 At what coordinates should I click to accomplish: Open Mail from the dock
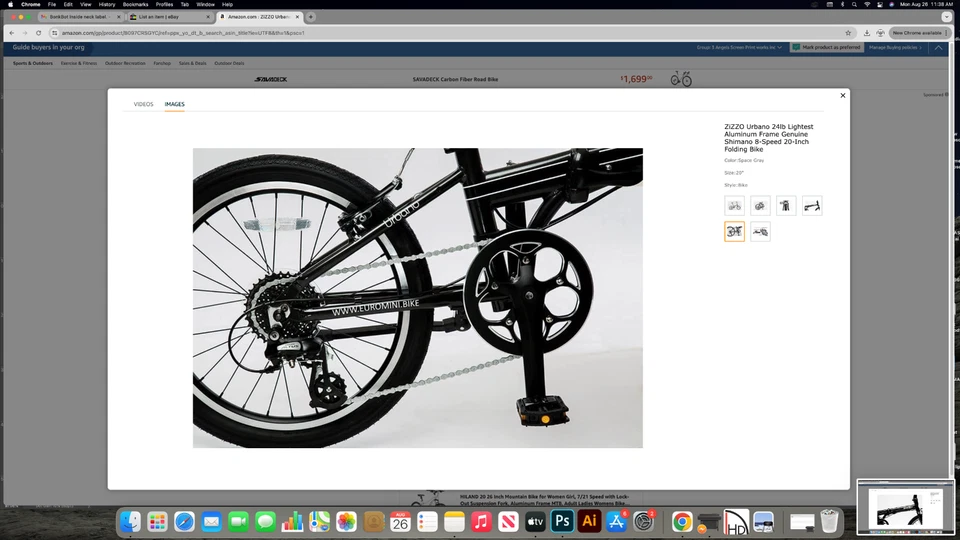pos(211,522)
